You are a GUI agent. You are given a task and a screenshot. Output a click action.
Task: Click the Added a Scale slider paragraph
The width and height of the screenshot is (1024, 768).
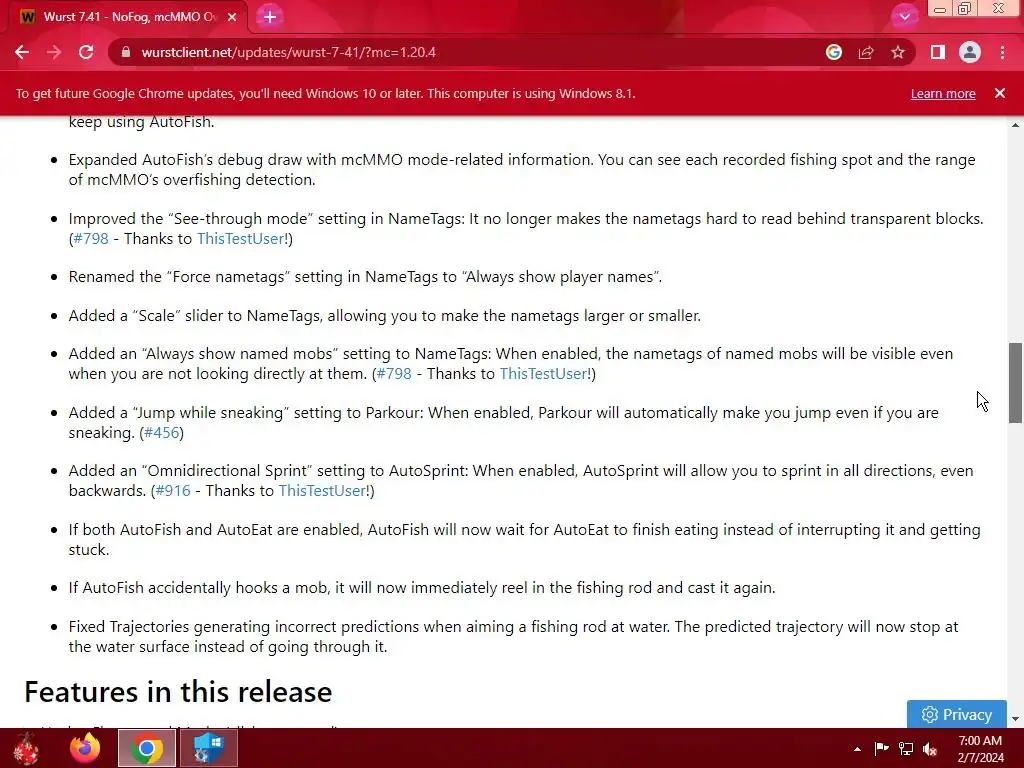(x=385, y=316)
